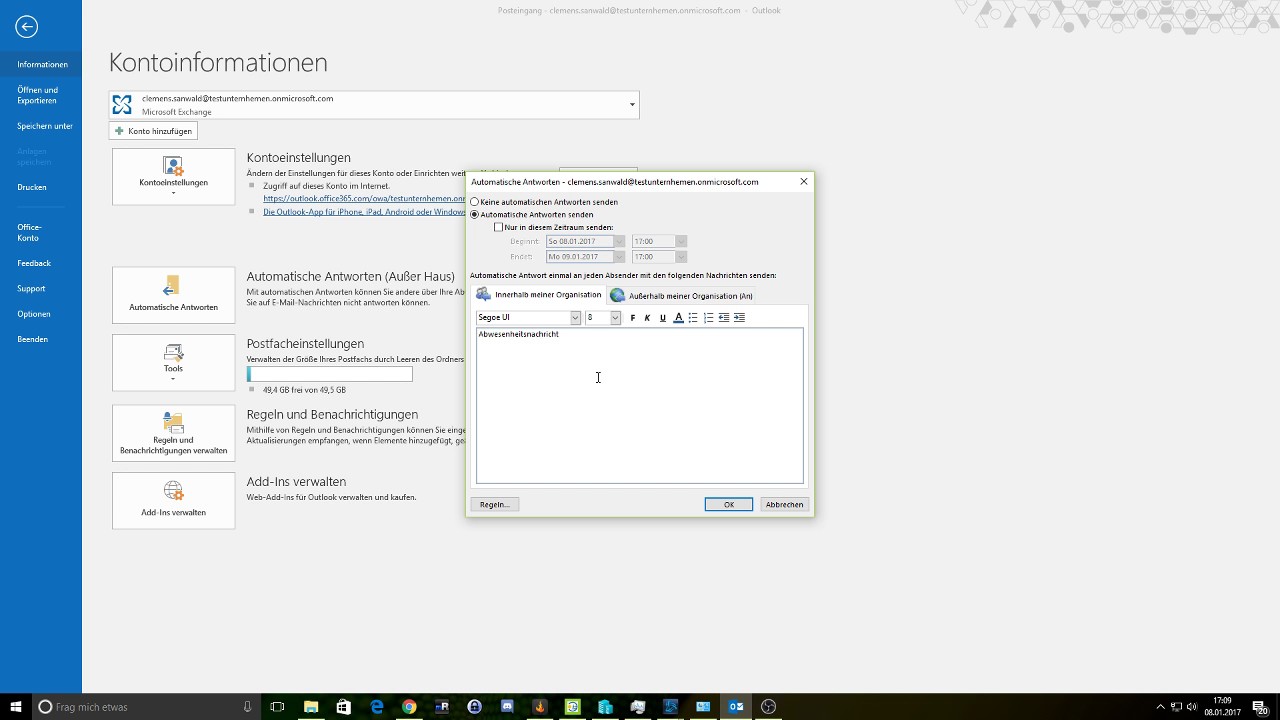Viewport: 1280px width, 720px height.
Task: Close the Automatische Antworten dialog
Action: coord(803,182)
